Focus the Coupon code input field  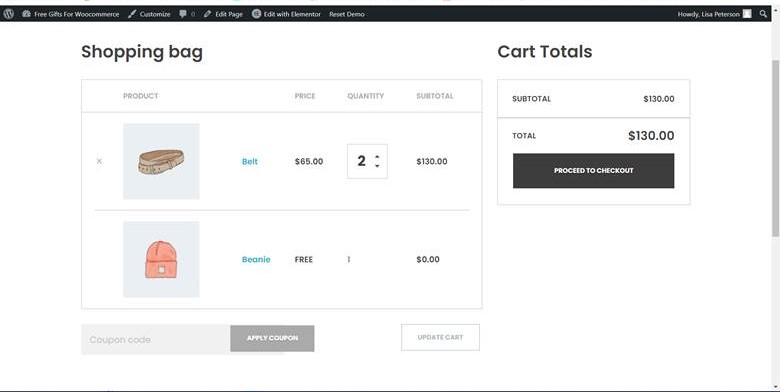click(156, 339)
